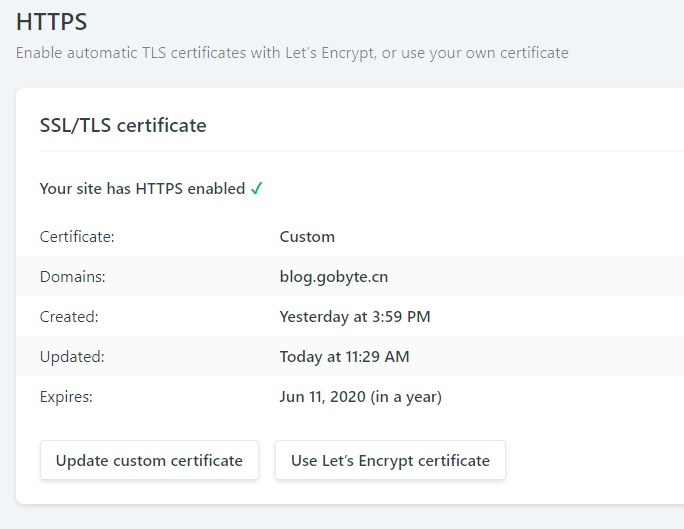This screenshot has width=684, height=529.
Task: Click the SSL/TLS certificate card title
Action: coord(123,125)
